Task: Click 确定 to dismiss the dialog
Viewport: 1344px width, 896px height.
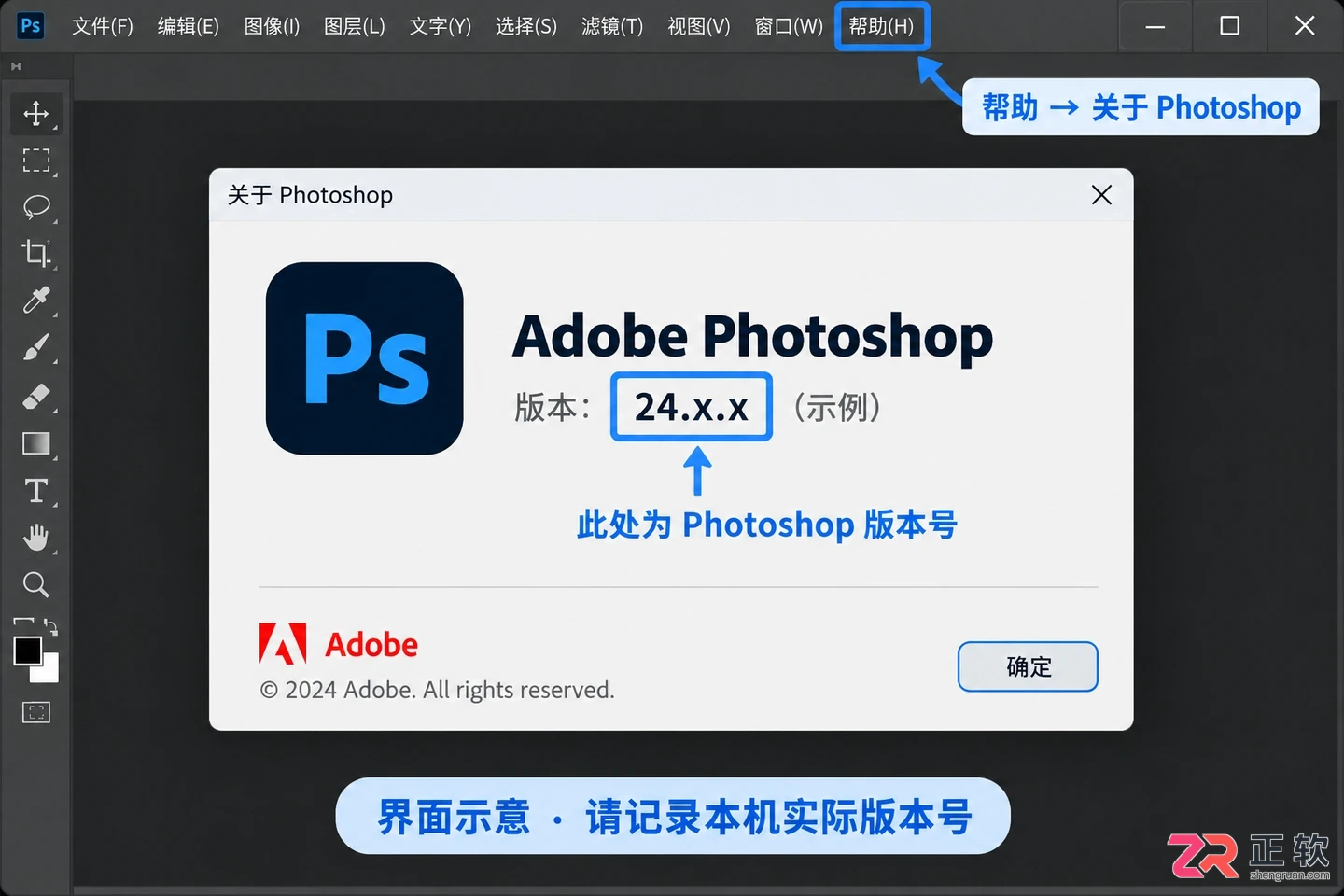Action: [x=1028, y=666]
